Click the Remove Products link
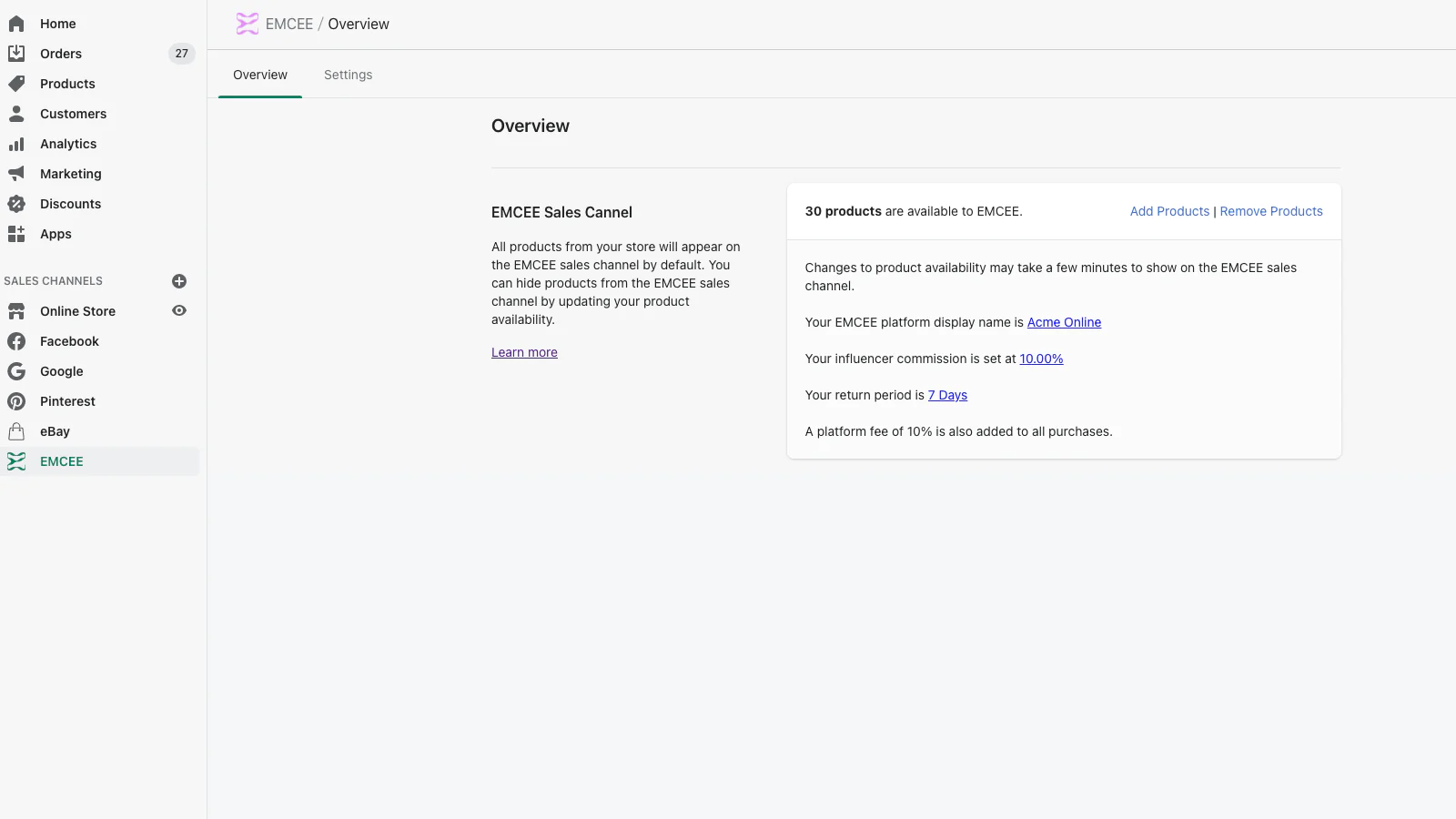This screenshot has width=1456, height=819. 1271,211
